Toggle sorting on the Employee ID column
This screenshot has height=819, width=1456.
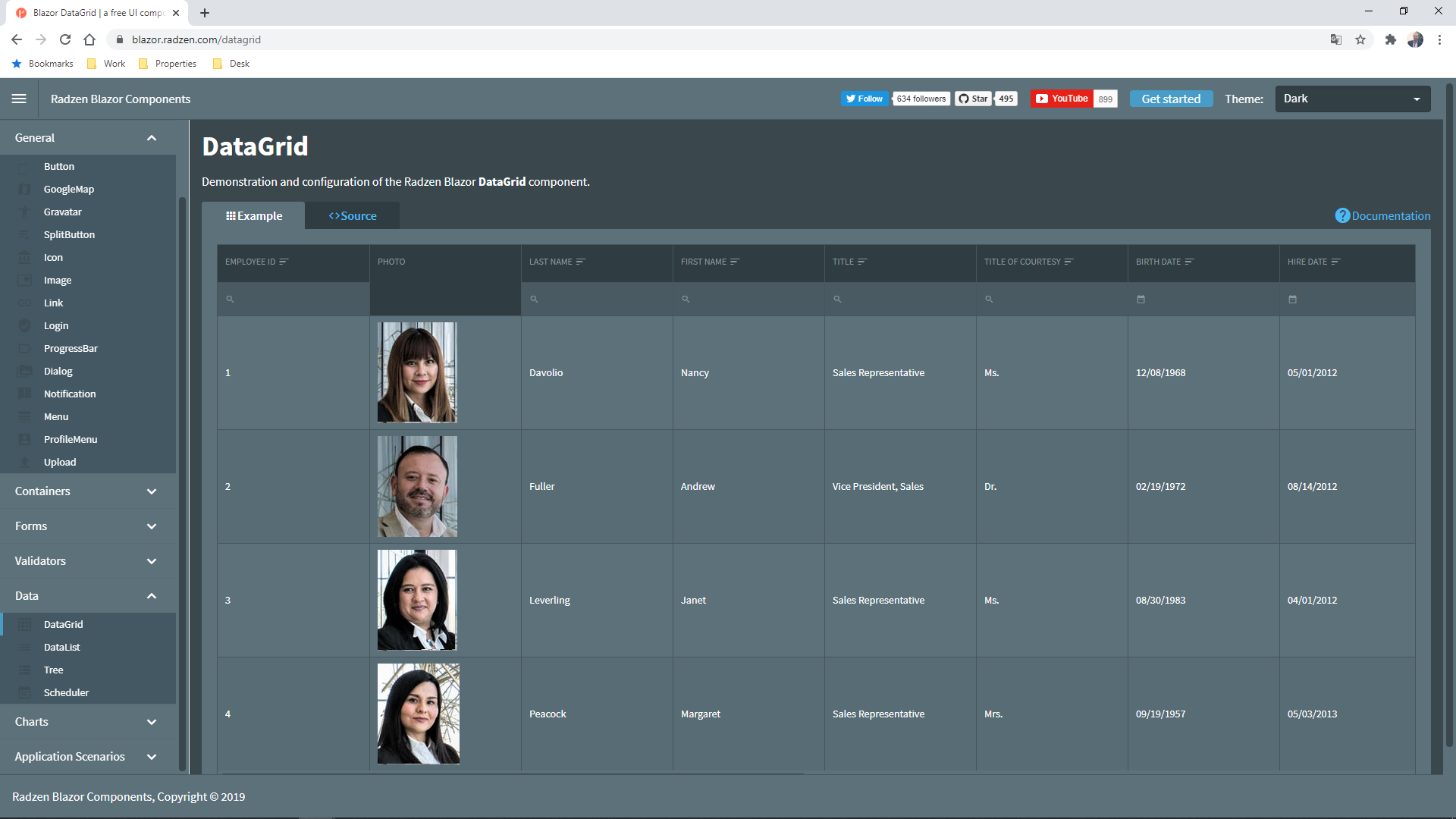point(284,261)
